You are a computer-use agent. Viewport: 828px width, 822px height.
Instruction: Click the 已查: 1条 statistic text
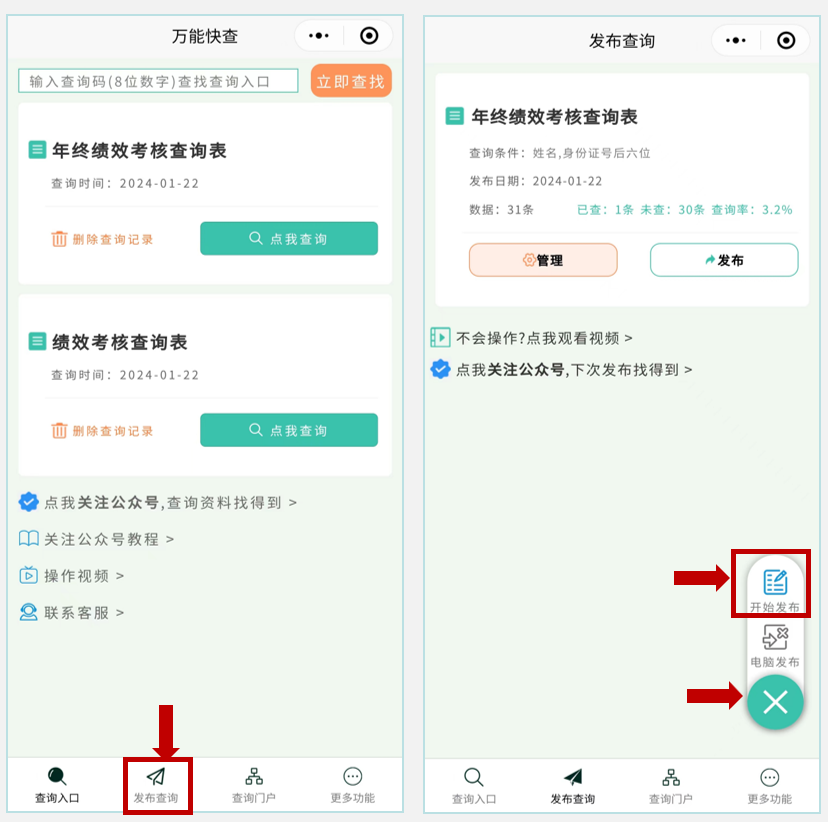pyautogui.click(x=605, y=210)
